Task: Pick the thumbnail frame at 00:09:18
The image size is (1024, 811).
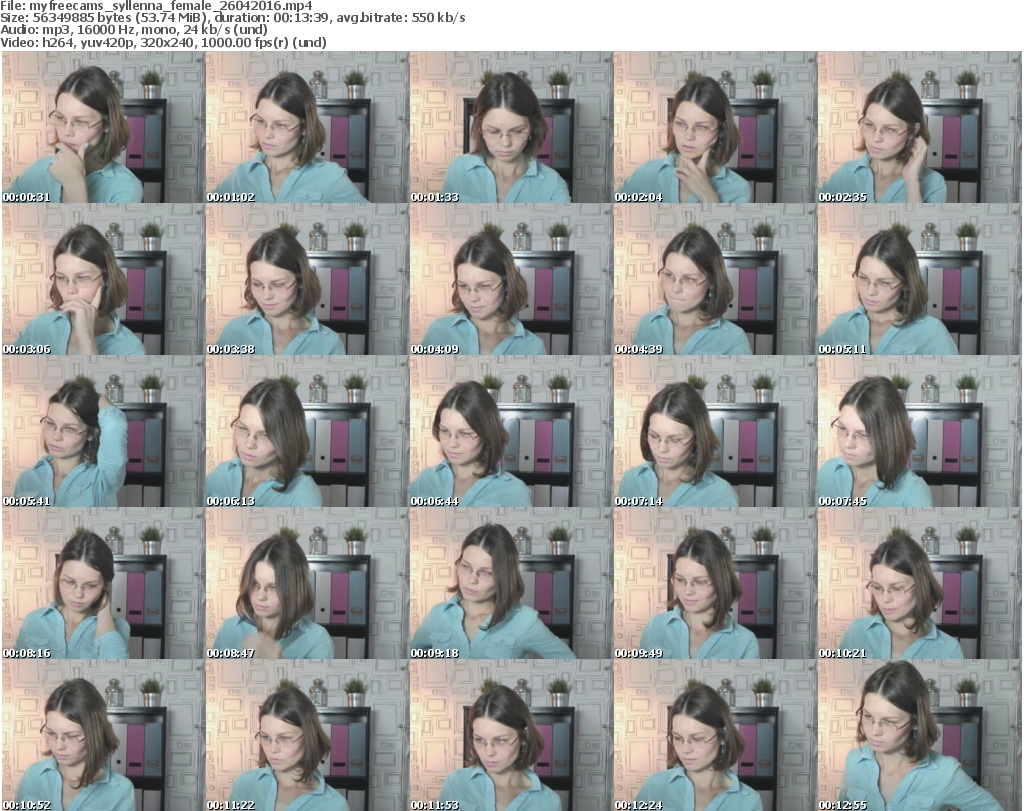Action: 511,584
